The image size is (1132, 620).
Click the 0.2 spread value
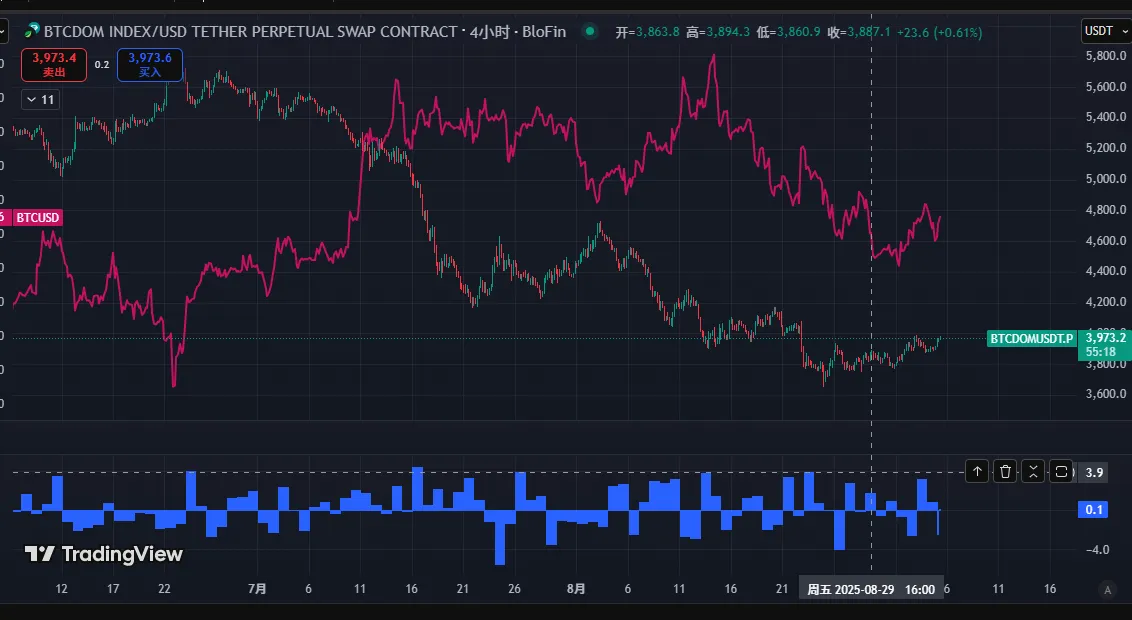click(x=102, y=64)
